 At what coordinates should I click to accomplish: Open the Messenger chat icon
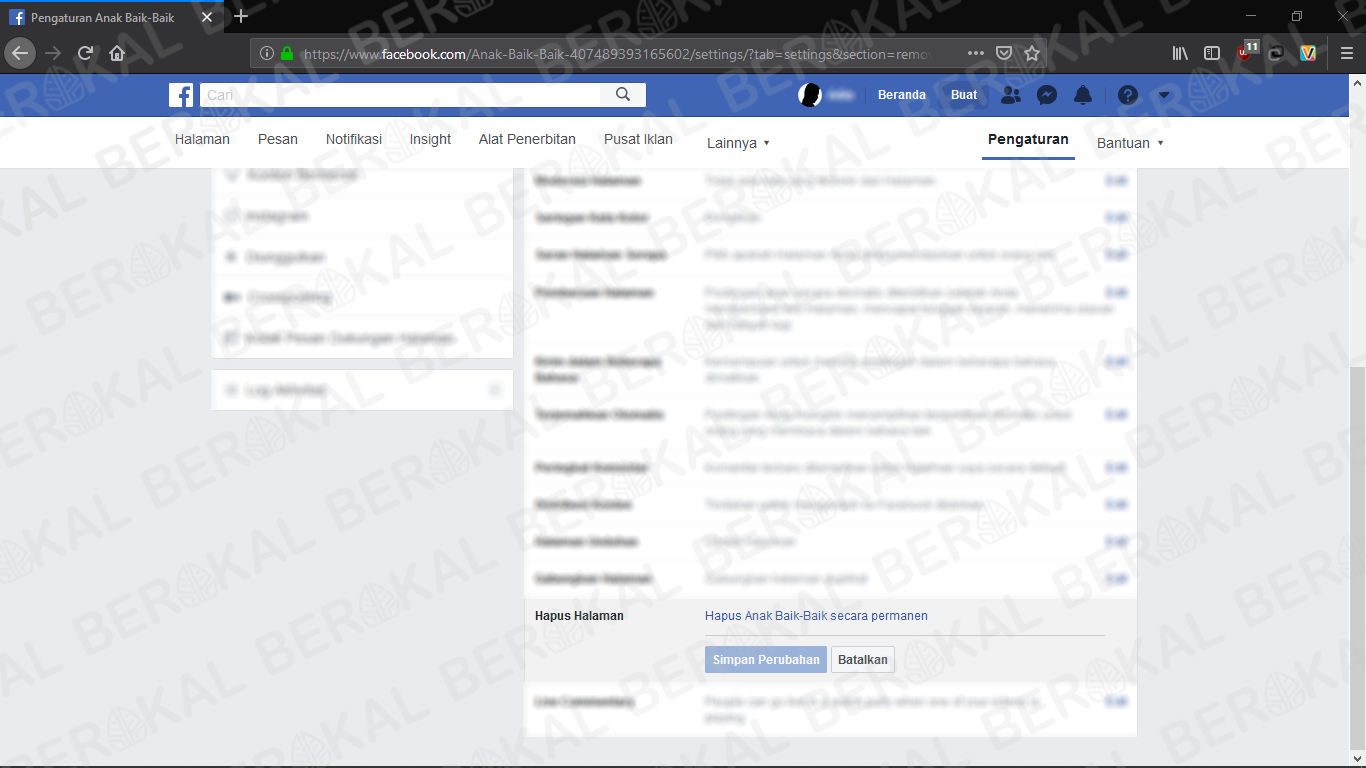pyautogui.click(x=1046, y=95)
